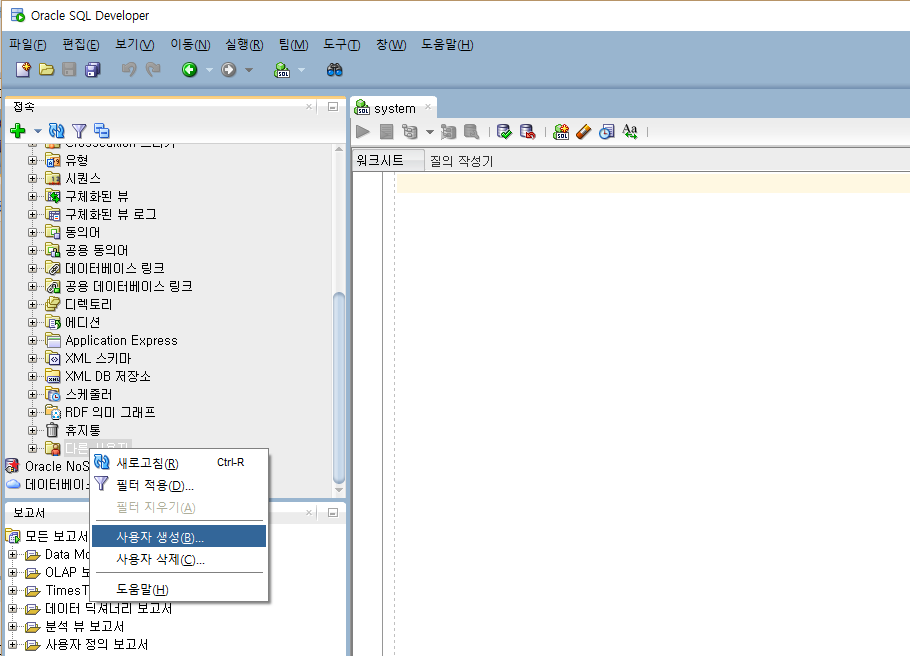The width and height of the screenshot is (910, 656).
Task: Click the green Back navigation arrow
Action: (190, 70)
